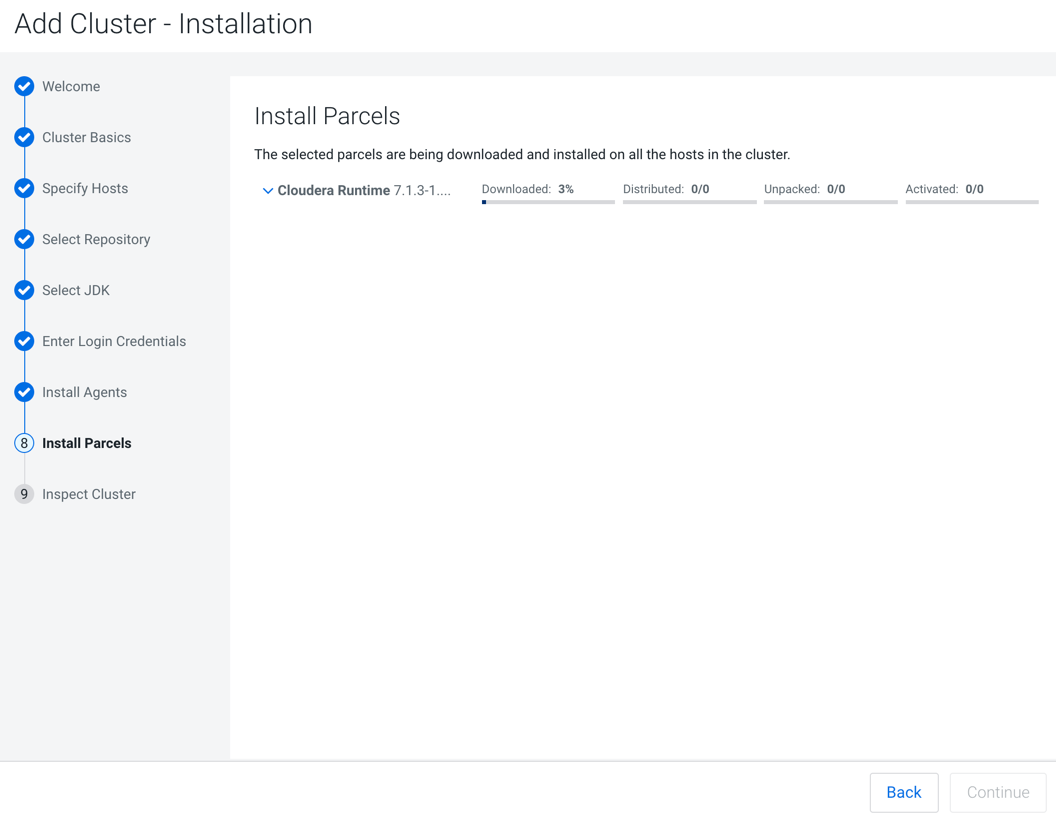
Task: Select the Install Parcels step label
Action: coord(87,443)
